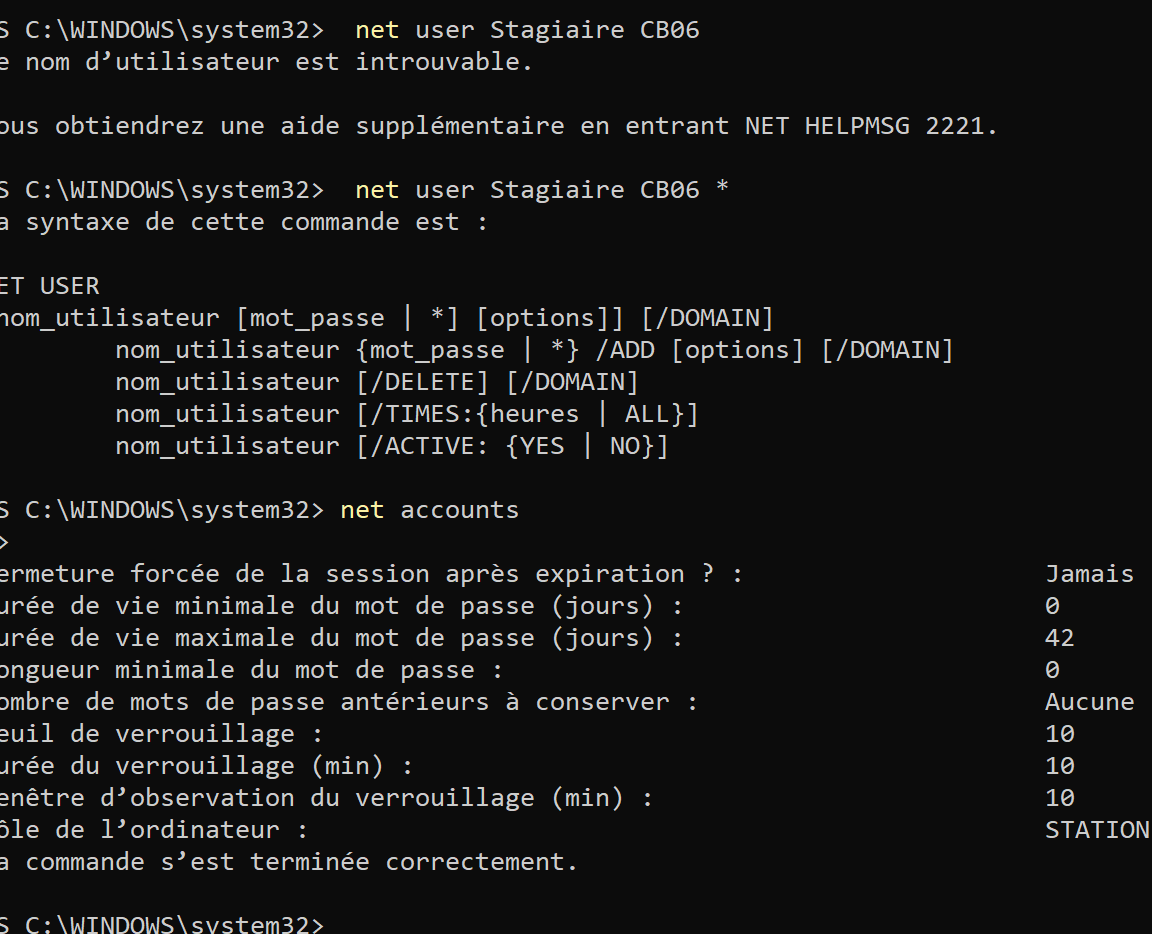Click the 'net accounts' command text
Viewport: 1152px width, 934px height.
(x=429, y=510)
